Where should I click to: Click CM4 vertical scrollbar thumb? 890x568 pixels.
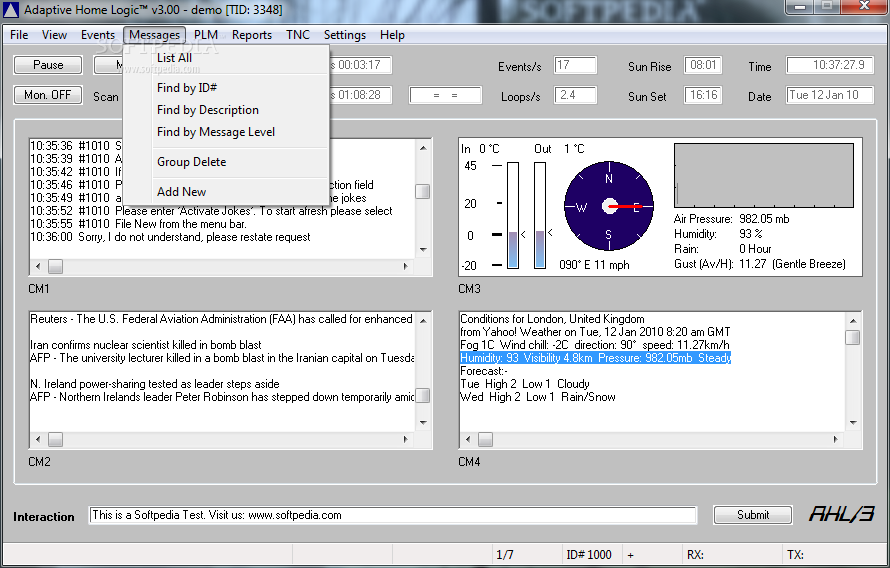(x=853, y=337)
